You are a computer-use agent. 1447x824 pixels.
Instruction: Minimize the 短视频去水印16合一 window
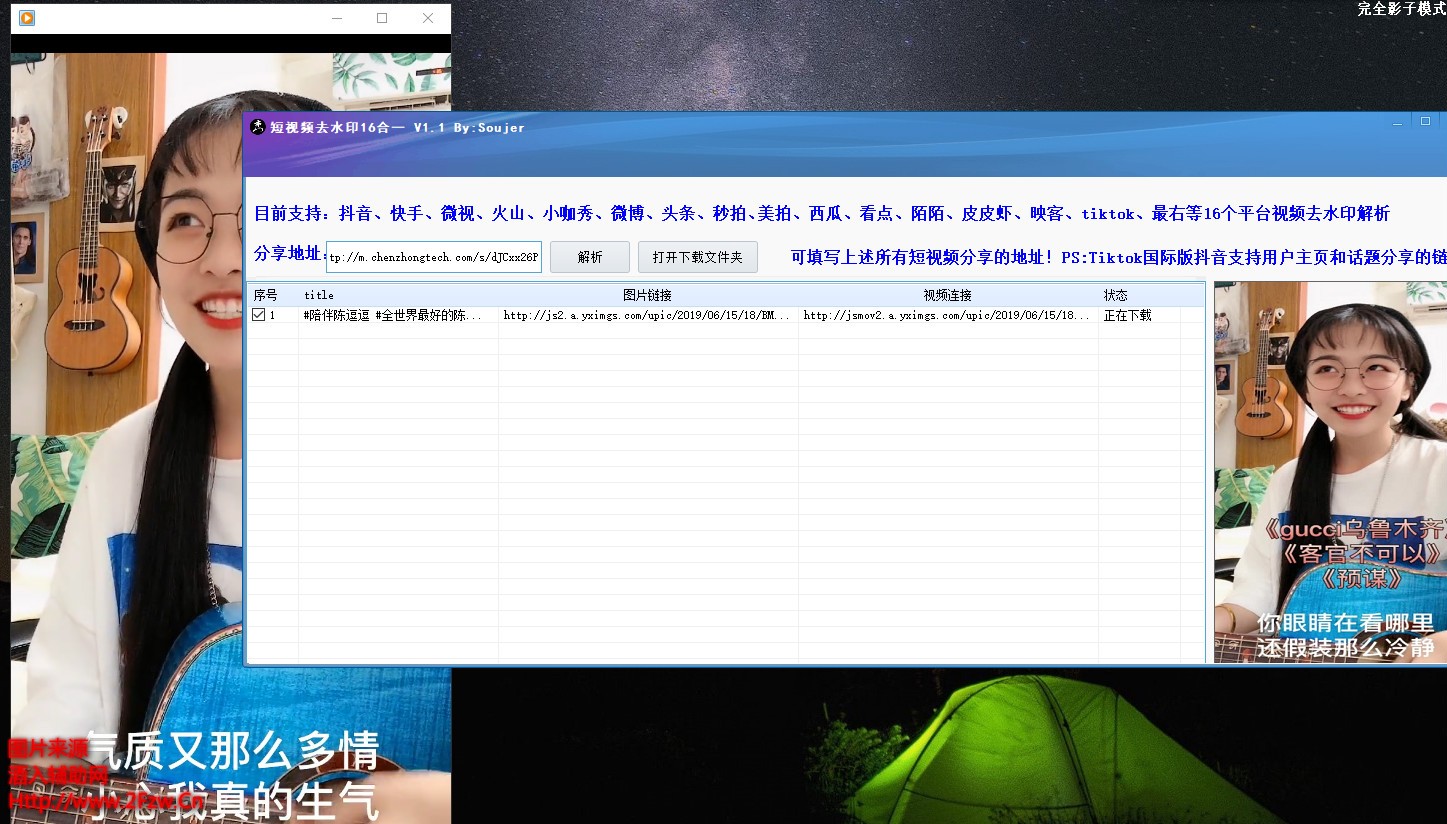[x=1398, y=121]
